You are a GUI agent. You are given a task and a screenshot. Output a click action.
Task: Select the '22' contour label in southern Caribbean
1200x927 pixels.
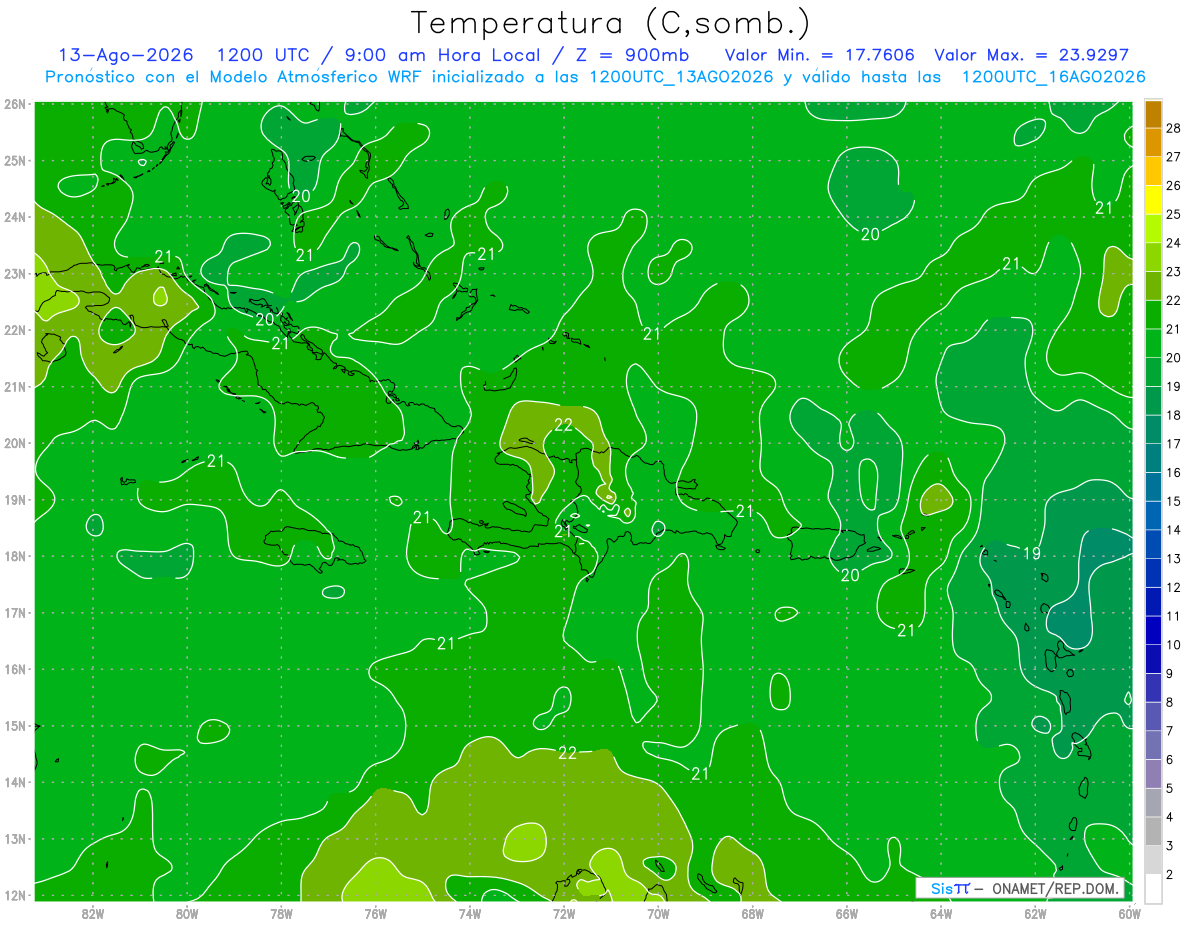(x=567, y=753)
